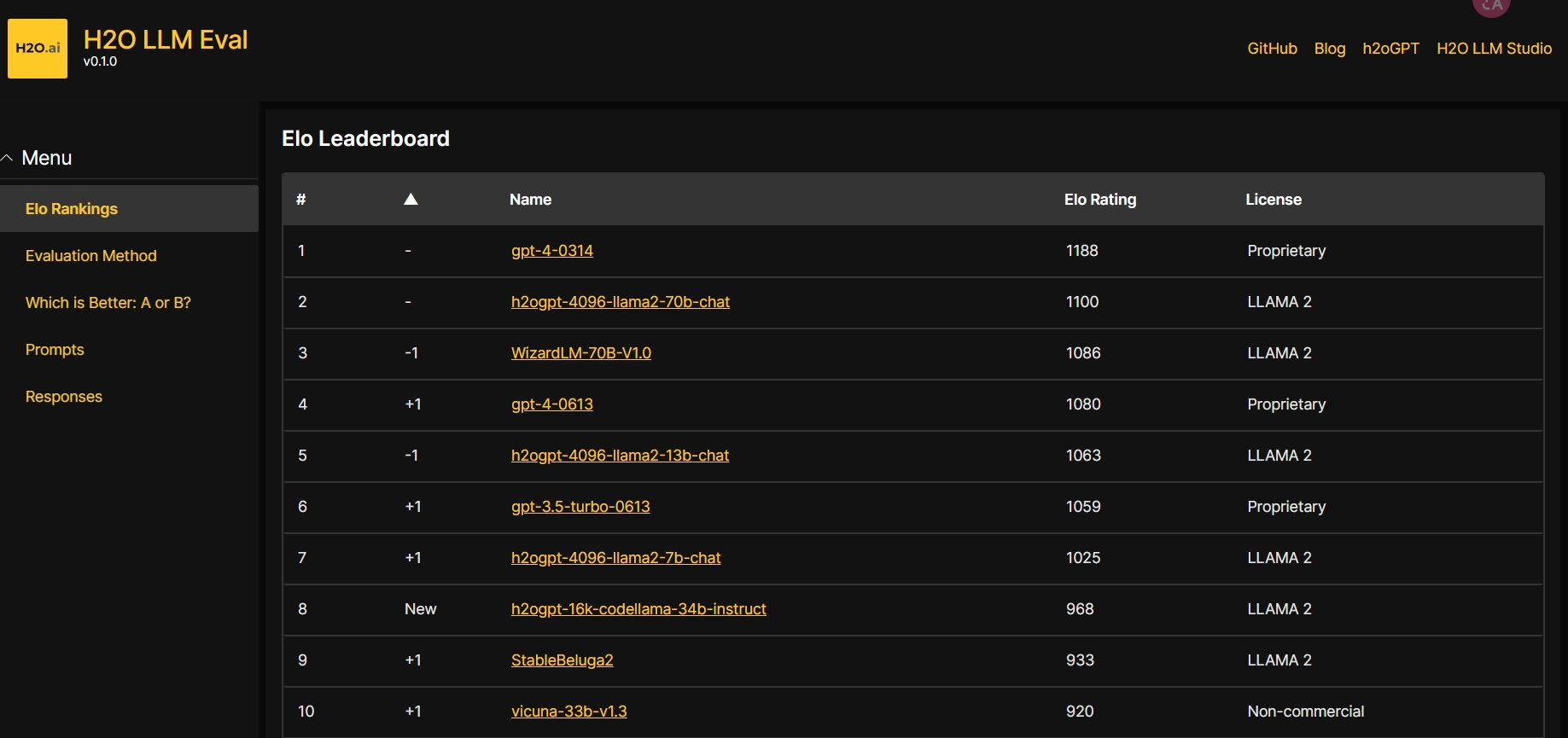Click Elo rating value 1080
1568x738 pixels.
1083,404
